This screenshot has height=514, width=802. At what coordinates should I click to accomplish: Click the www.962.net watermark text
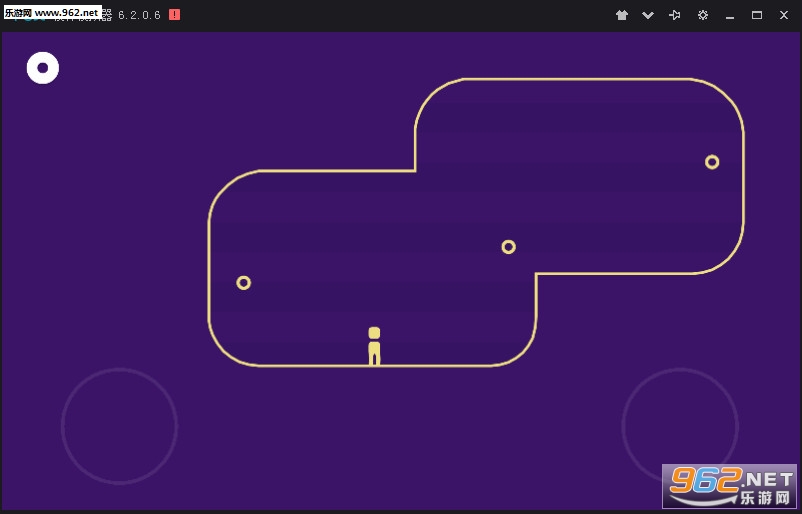(x=66, y=13)
